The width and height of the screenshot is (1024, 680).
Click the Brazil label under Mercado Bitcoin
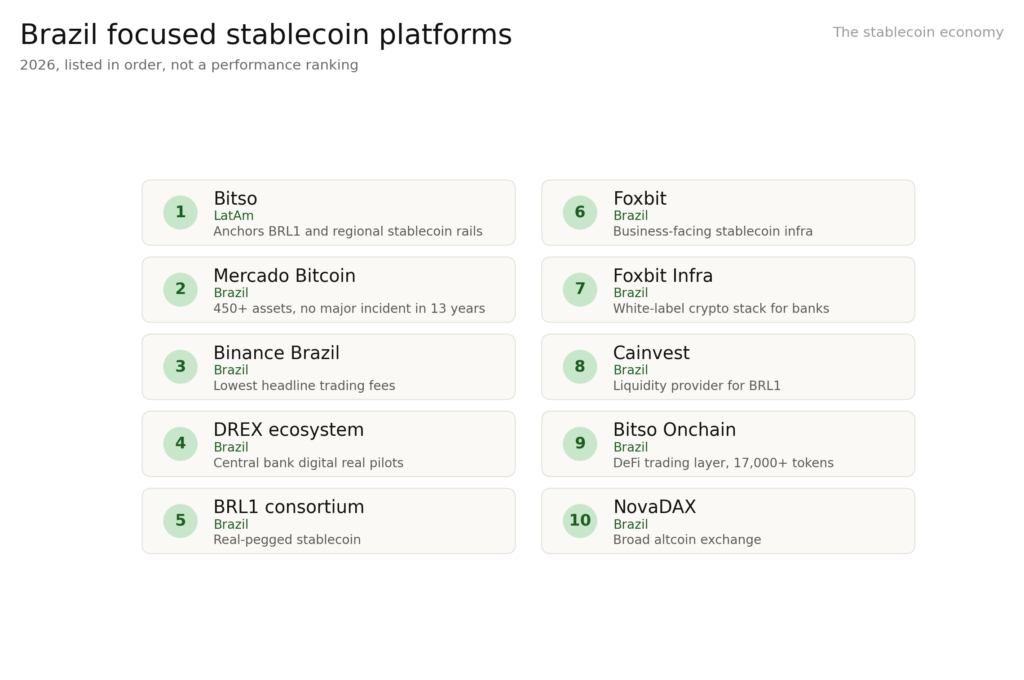pos(231,293)
